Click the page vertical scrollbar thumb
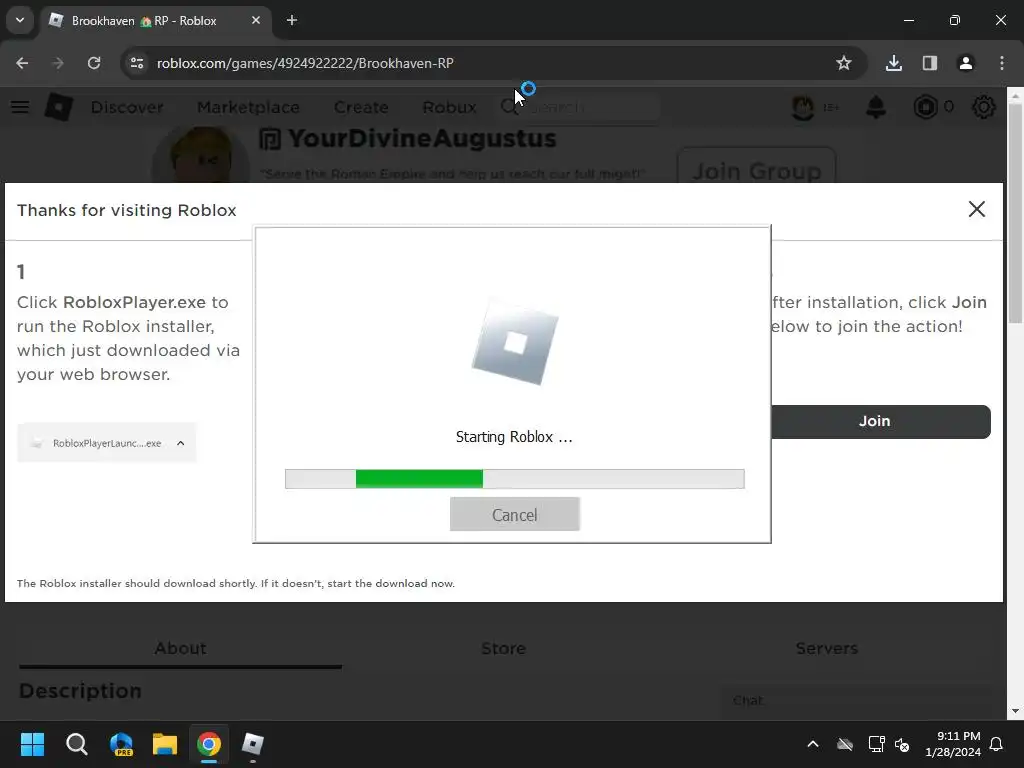1024x768 pixels. pos(1015,212)
